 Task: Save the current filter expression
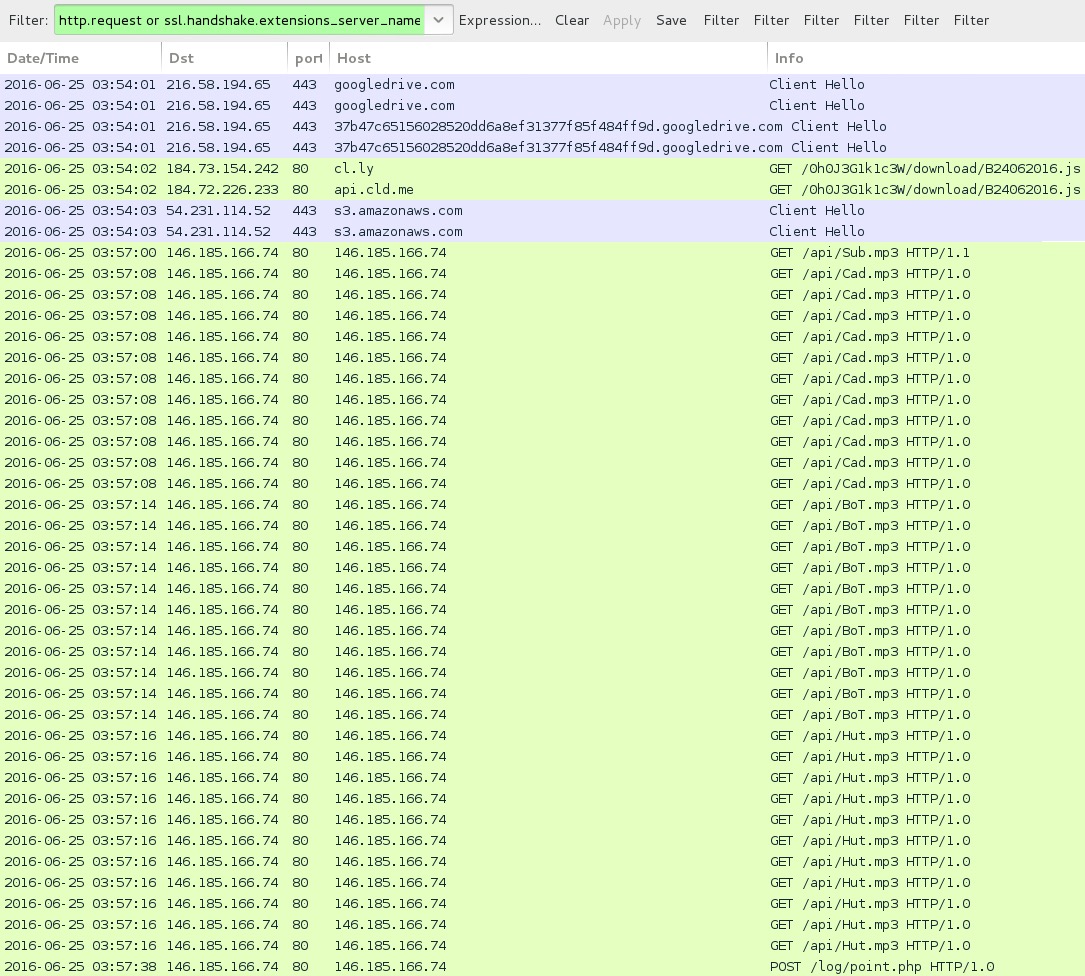[671, 20]
